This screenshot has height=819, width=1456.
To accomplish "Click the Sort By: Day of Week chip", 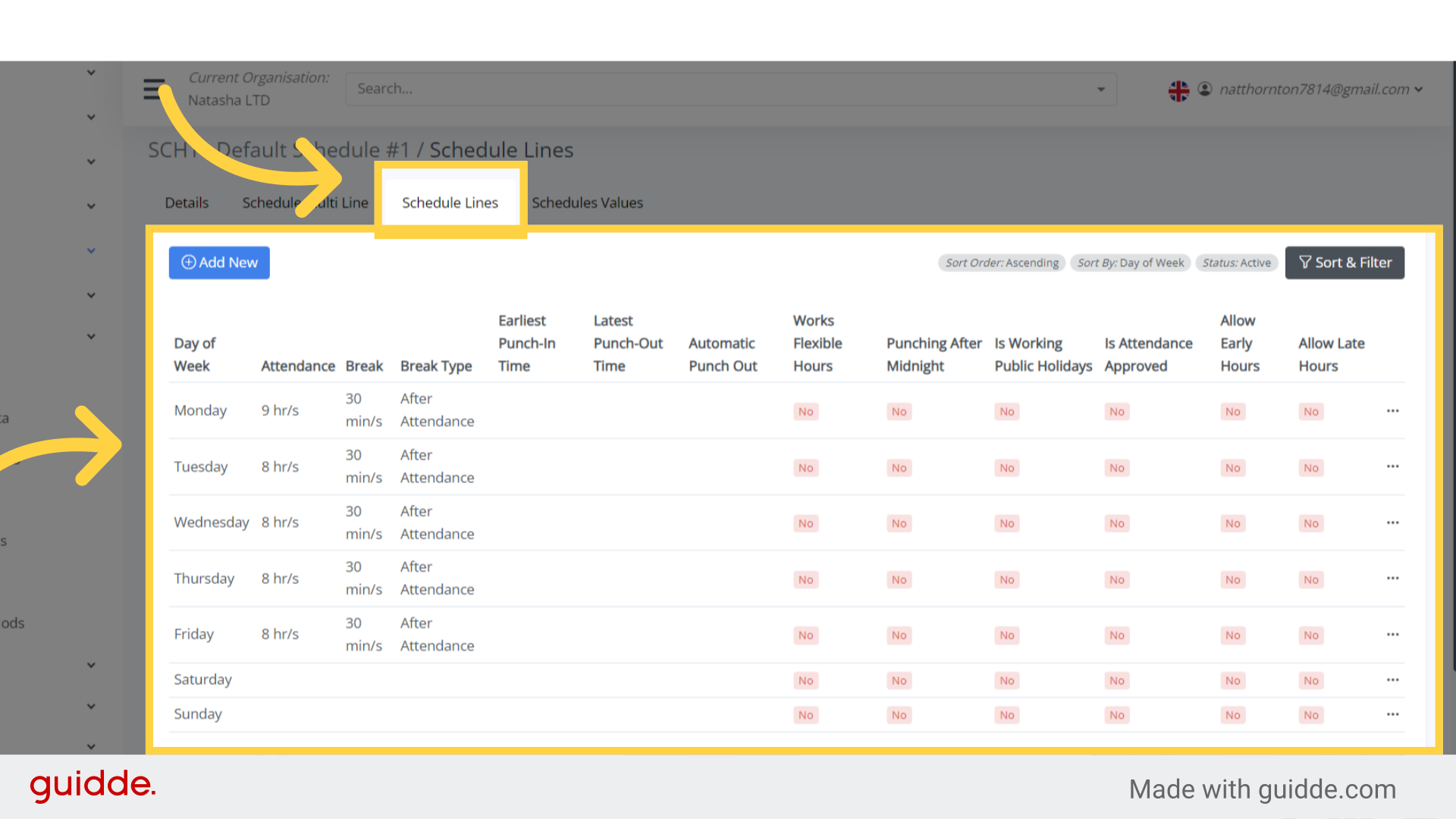I will [1131, 263].
